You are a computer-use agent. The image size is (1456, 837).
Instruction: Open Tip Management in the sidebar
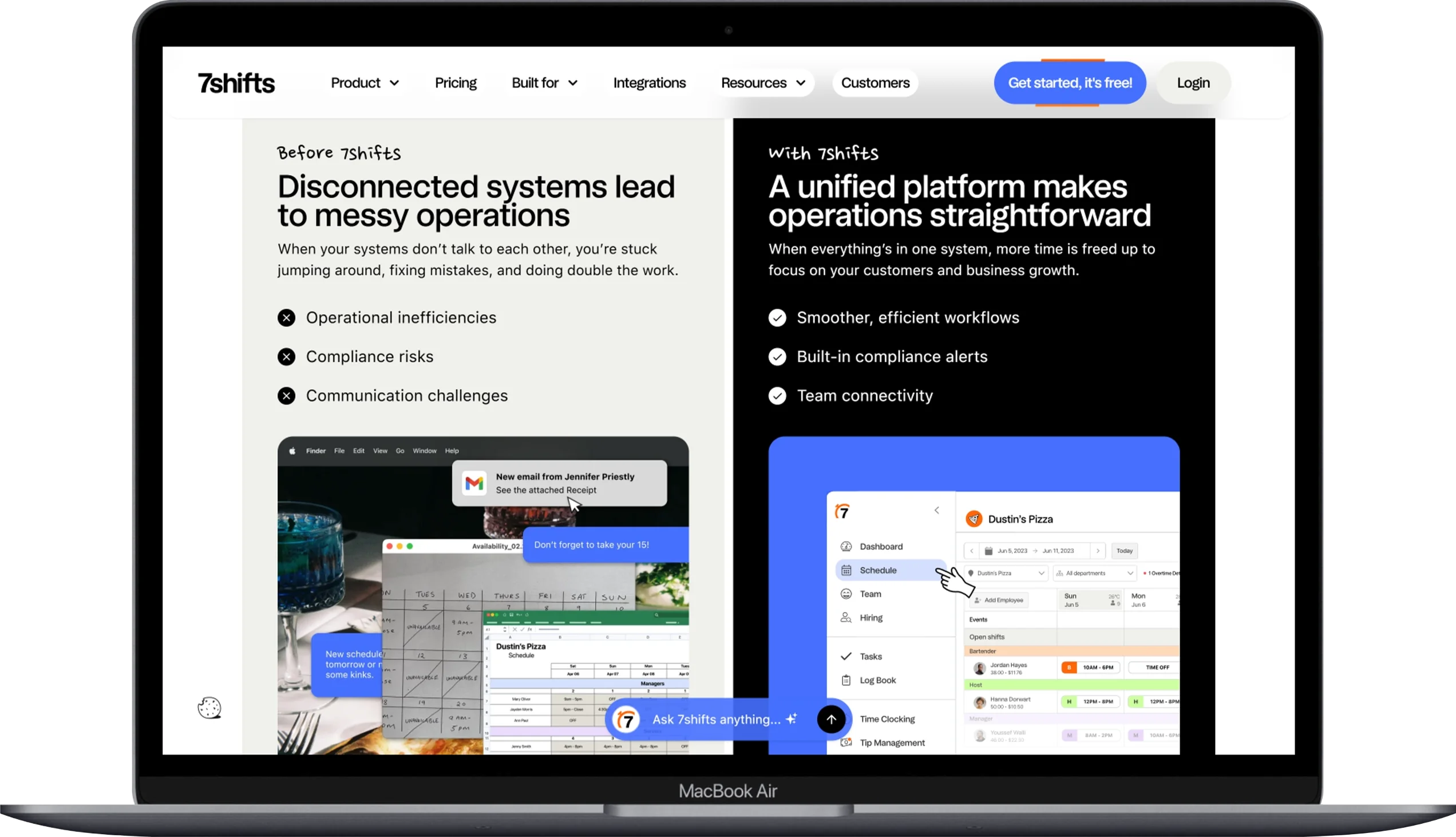(892, 742)
